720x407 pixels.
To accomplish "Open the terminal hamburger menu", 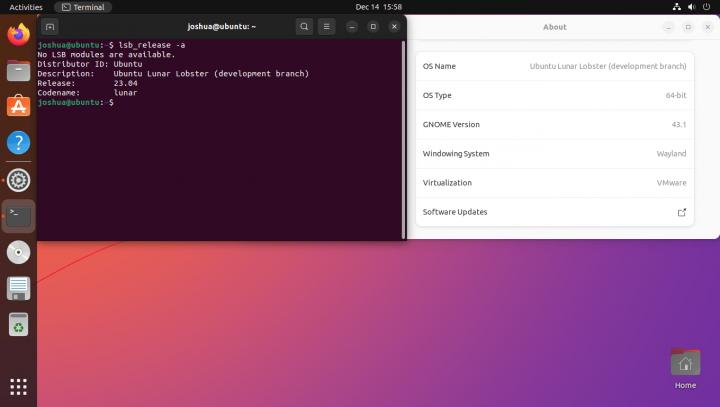I will [x=326, y=26].
